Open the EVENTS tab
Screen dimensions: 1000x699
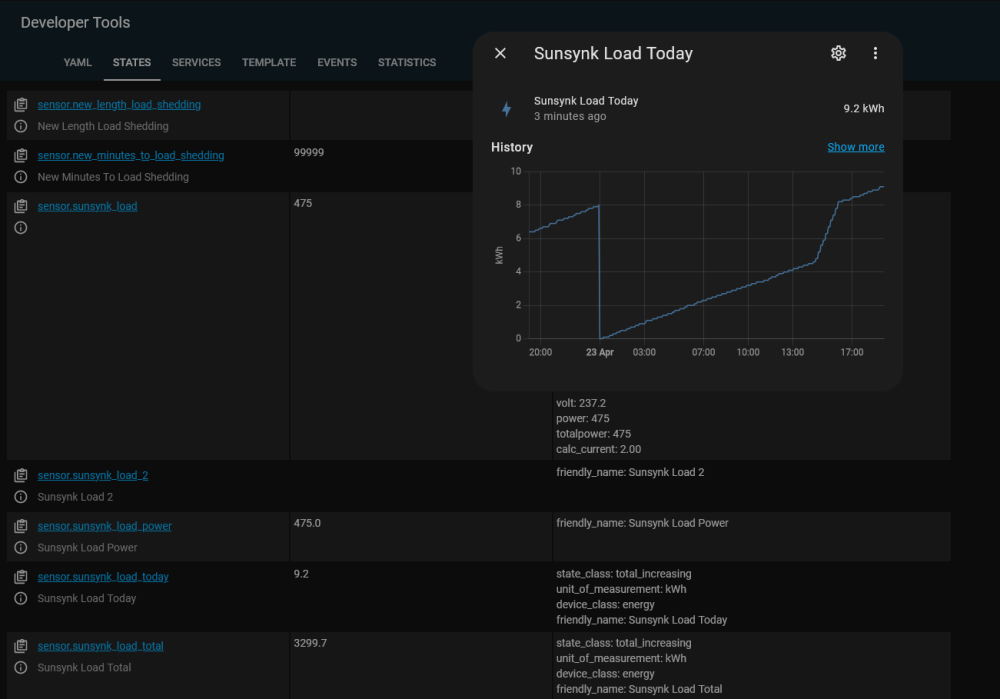(337, 63)
